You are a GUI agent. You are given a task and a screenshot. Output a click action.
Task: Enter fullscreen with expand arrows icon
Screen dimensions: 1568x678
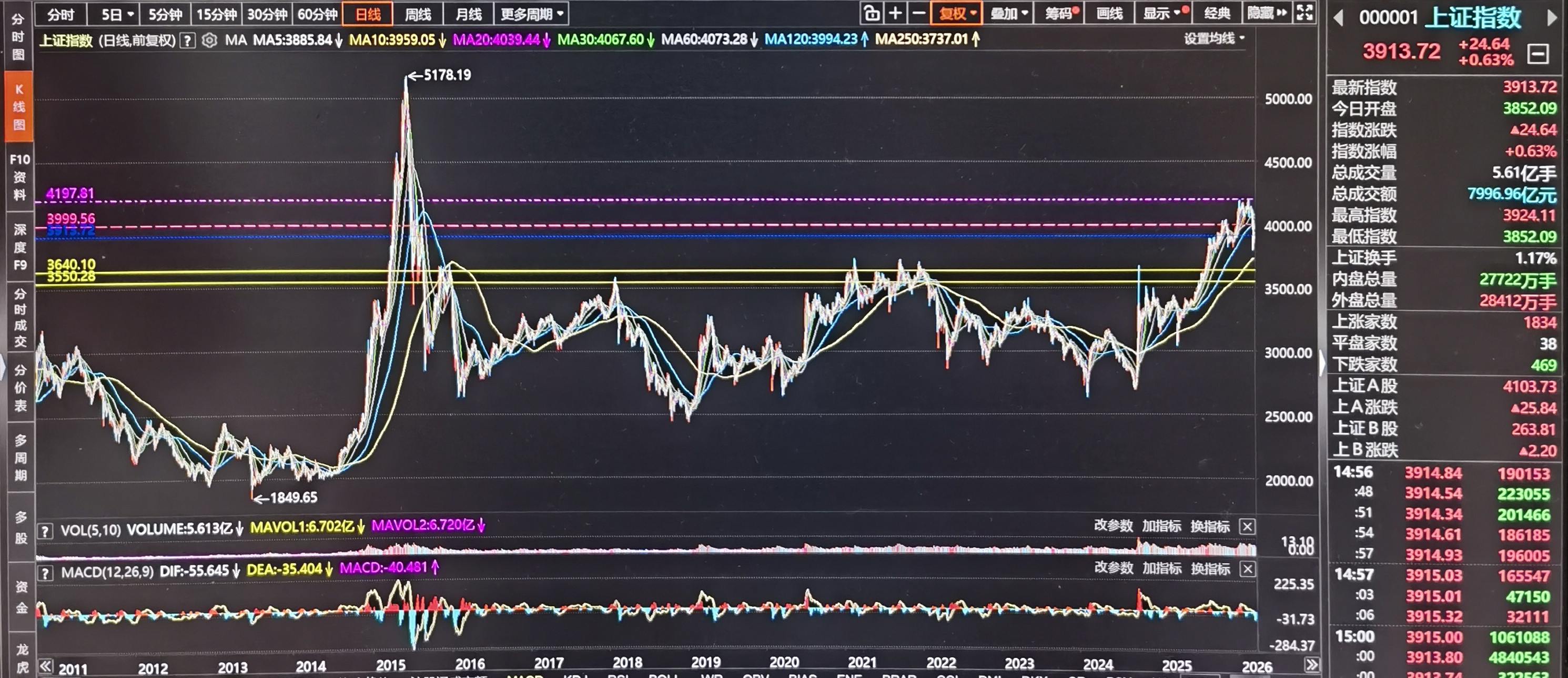click(x=1304, y=13)
